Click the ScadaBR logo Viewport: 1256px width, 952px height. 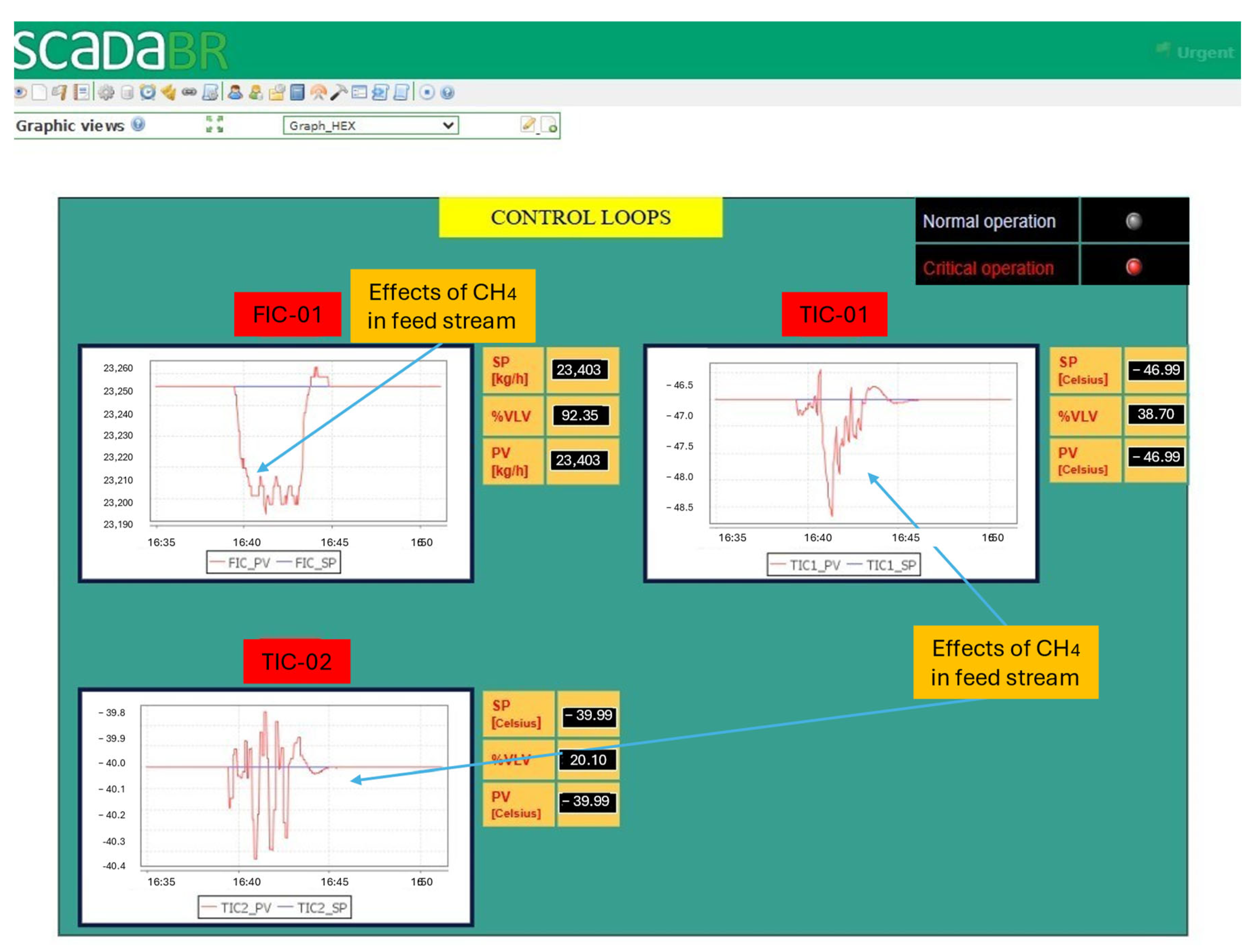click(x=120, y=50)
